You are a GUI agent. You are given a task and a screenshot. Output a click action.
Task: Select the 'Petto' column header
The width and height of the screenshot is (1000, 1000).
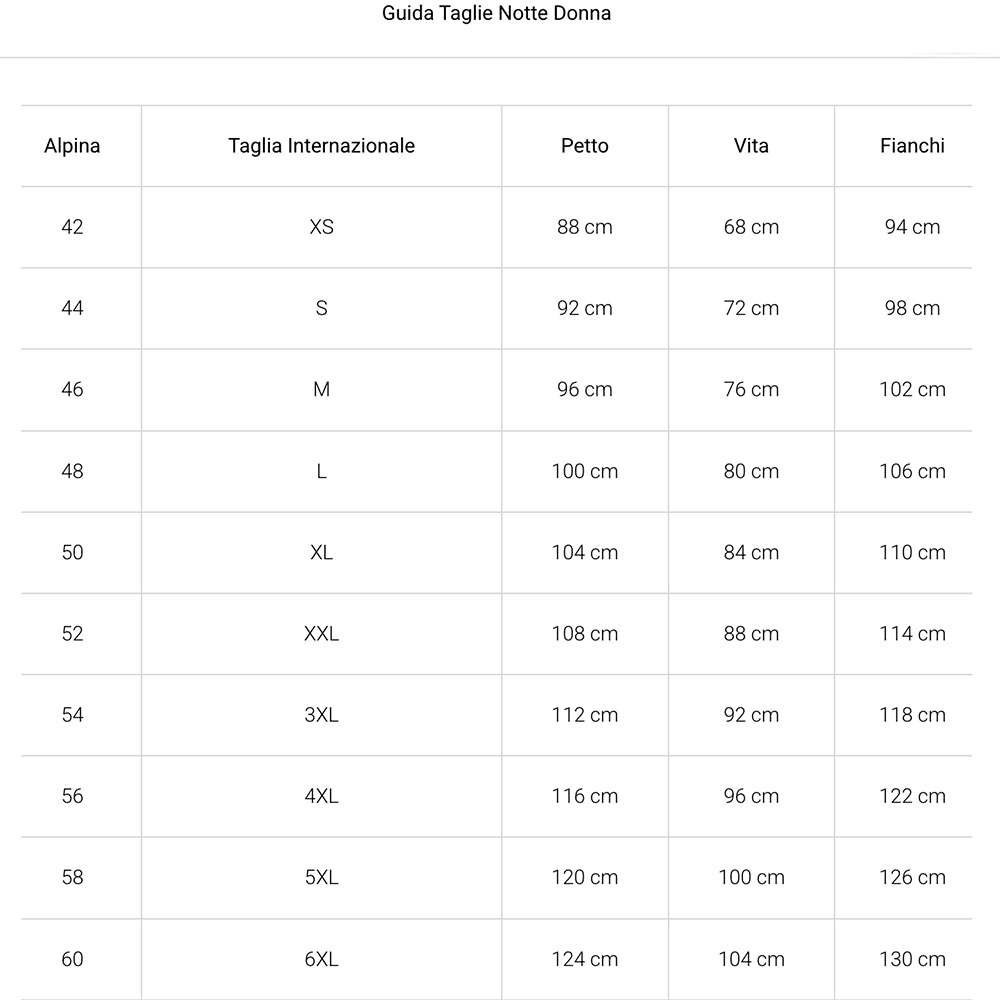tap(584, 146)
